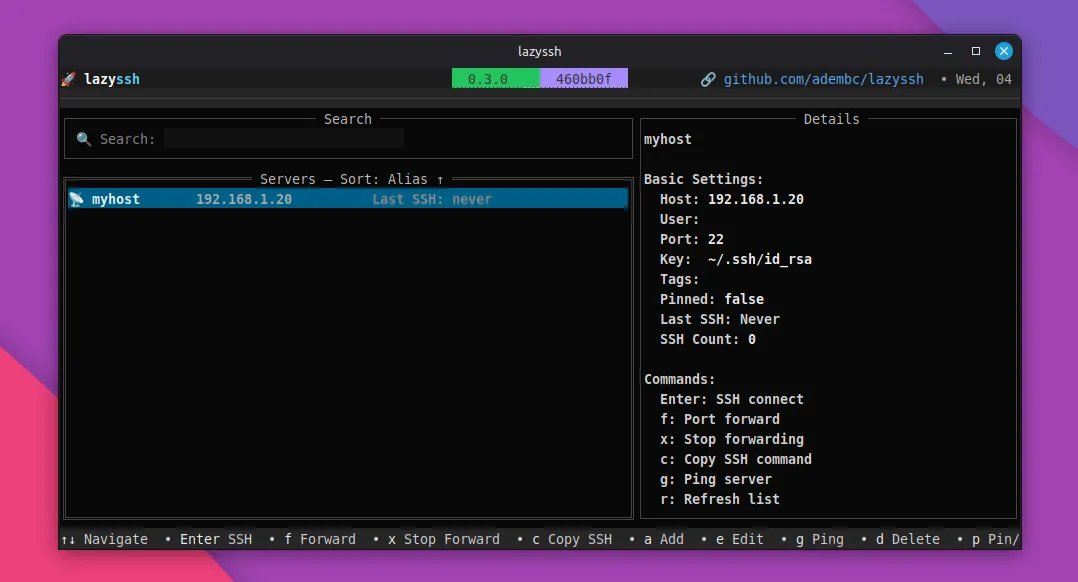Click 'f: Port forward' command
The image size is (1078, 582).
[x=720, y=419]
